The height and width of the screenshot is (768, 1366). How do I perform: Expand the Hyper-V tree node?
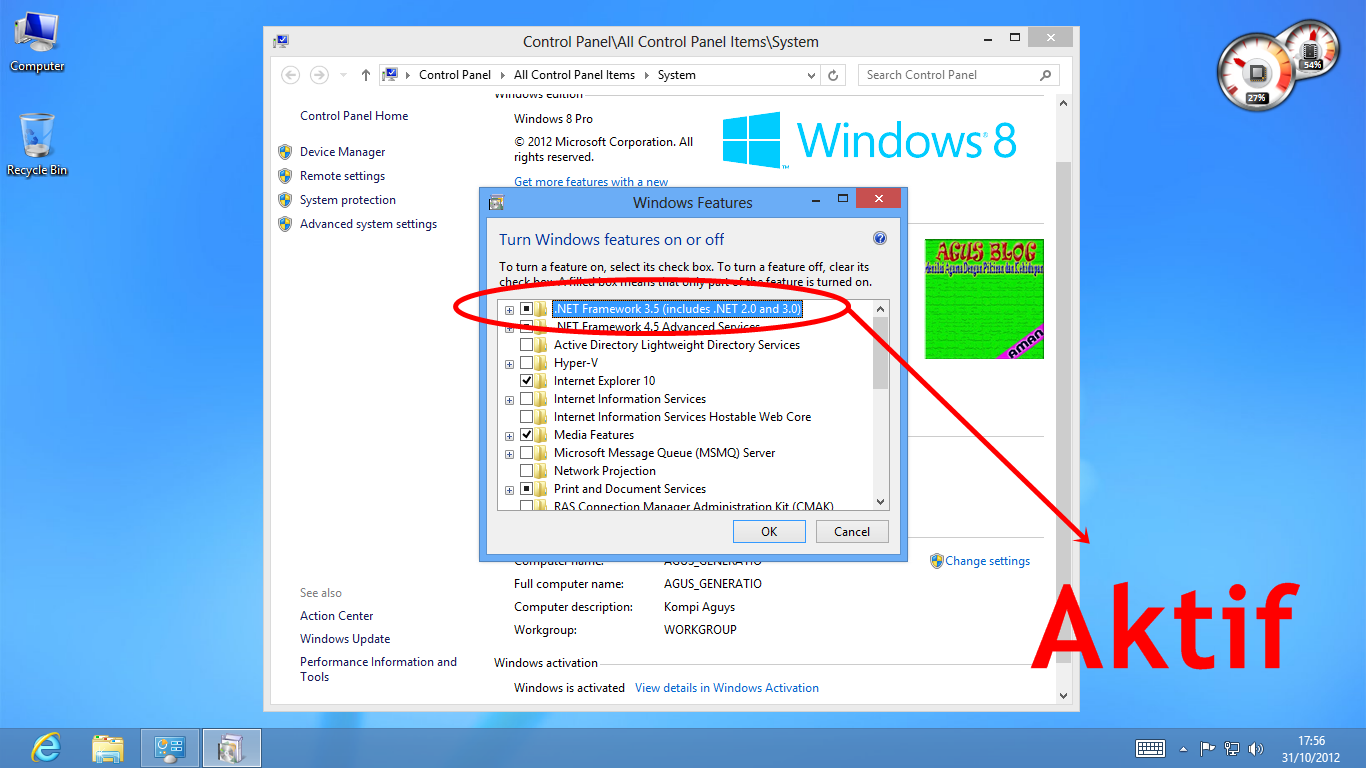coord(510,364)
